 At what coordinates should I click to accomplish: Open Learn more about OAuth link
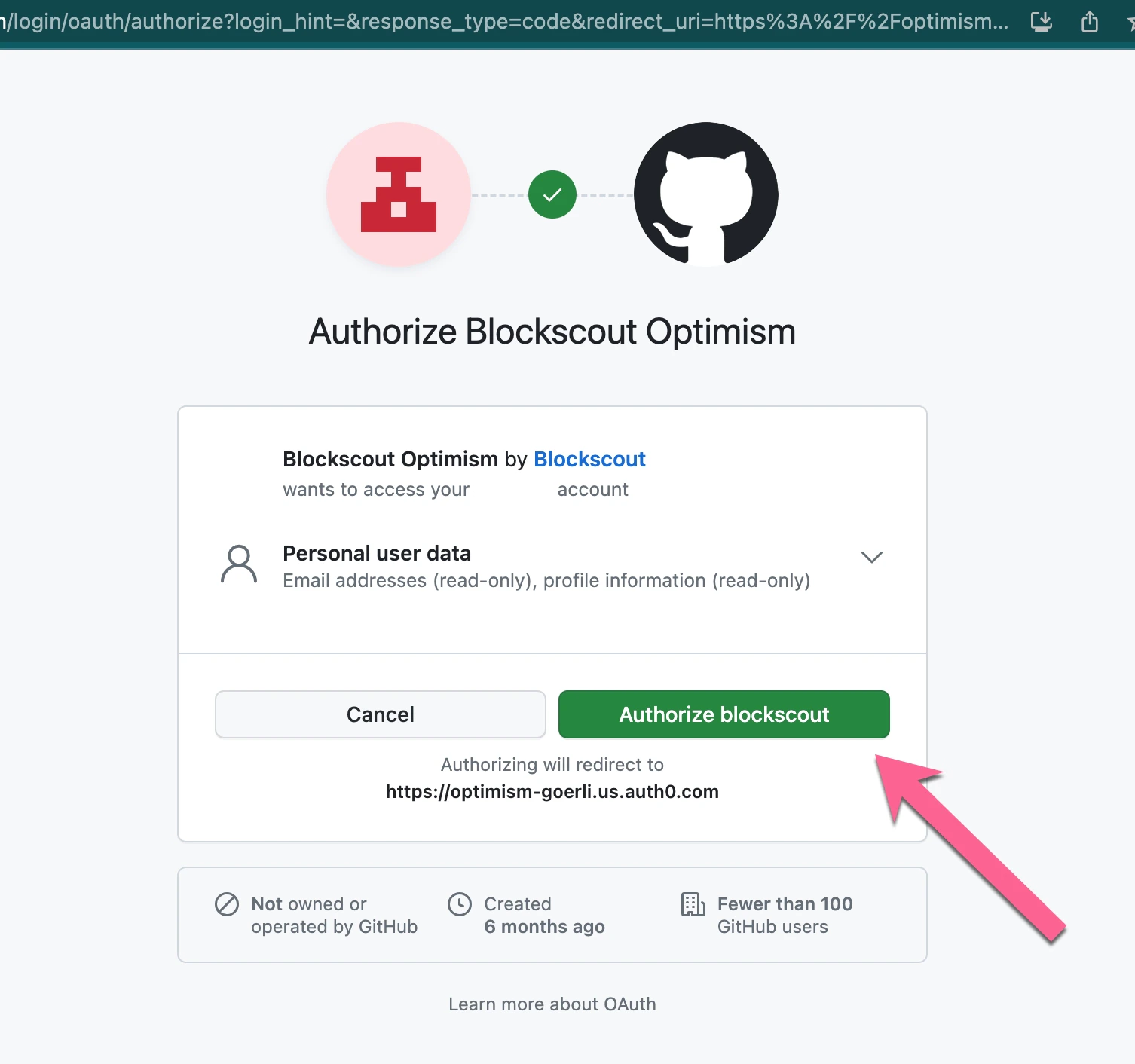pyautogui.click(x=552, y=1004)
